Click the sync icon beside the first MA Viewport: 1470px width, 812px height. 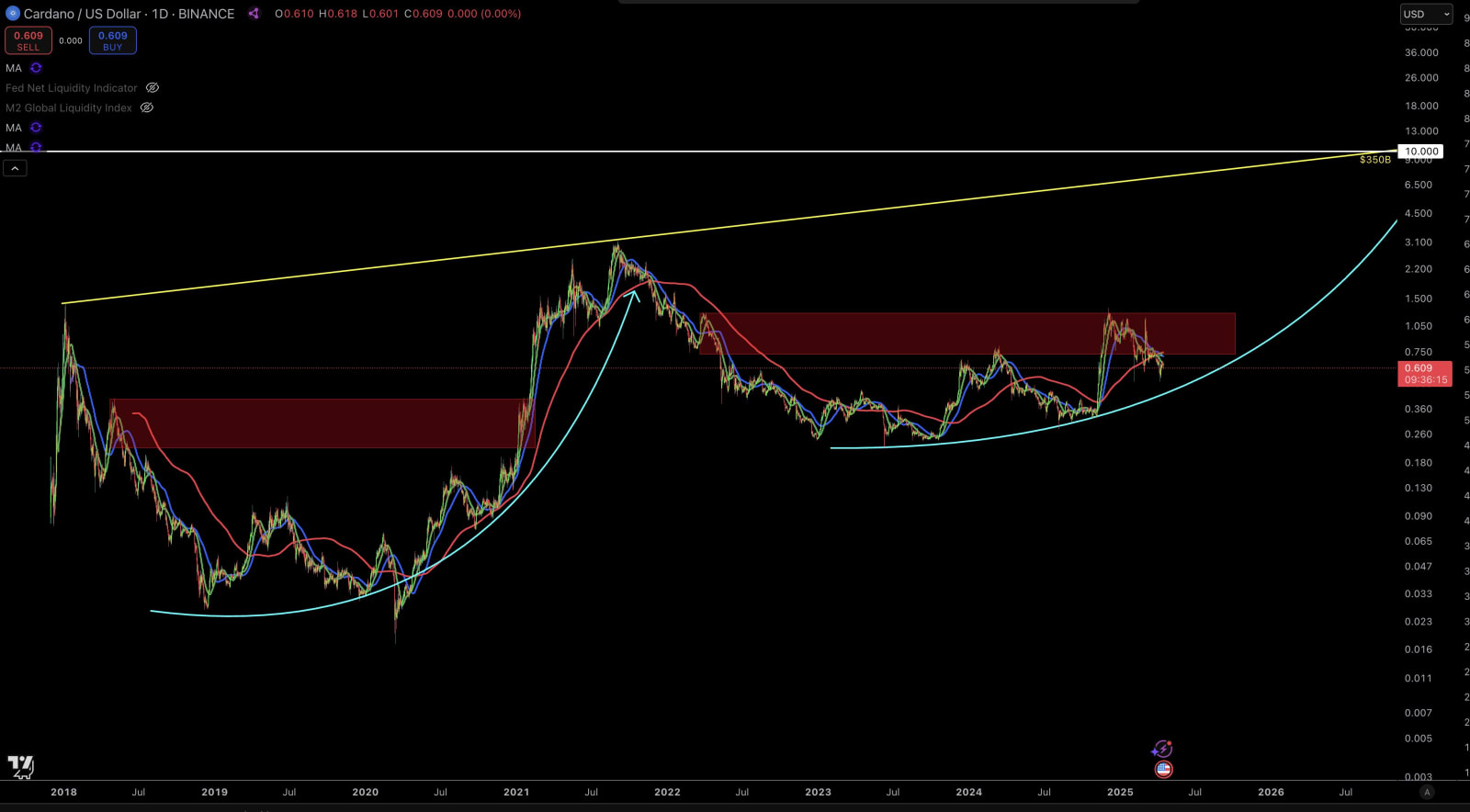[36, 68]
